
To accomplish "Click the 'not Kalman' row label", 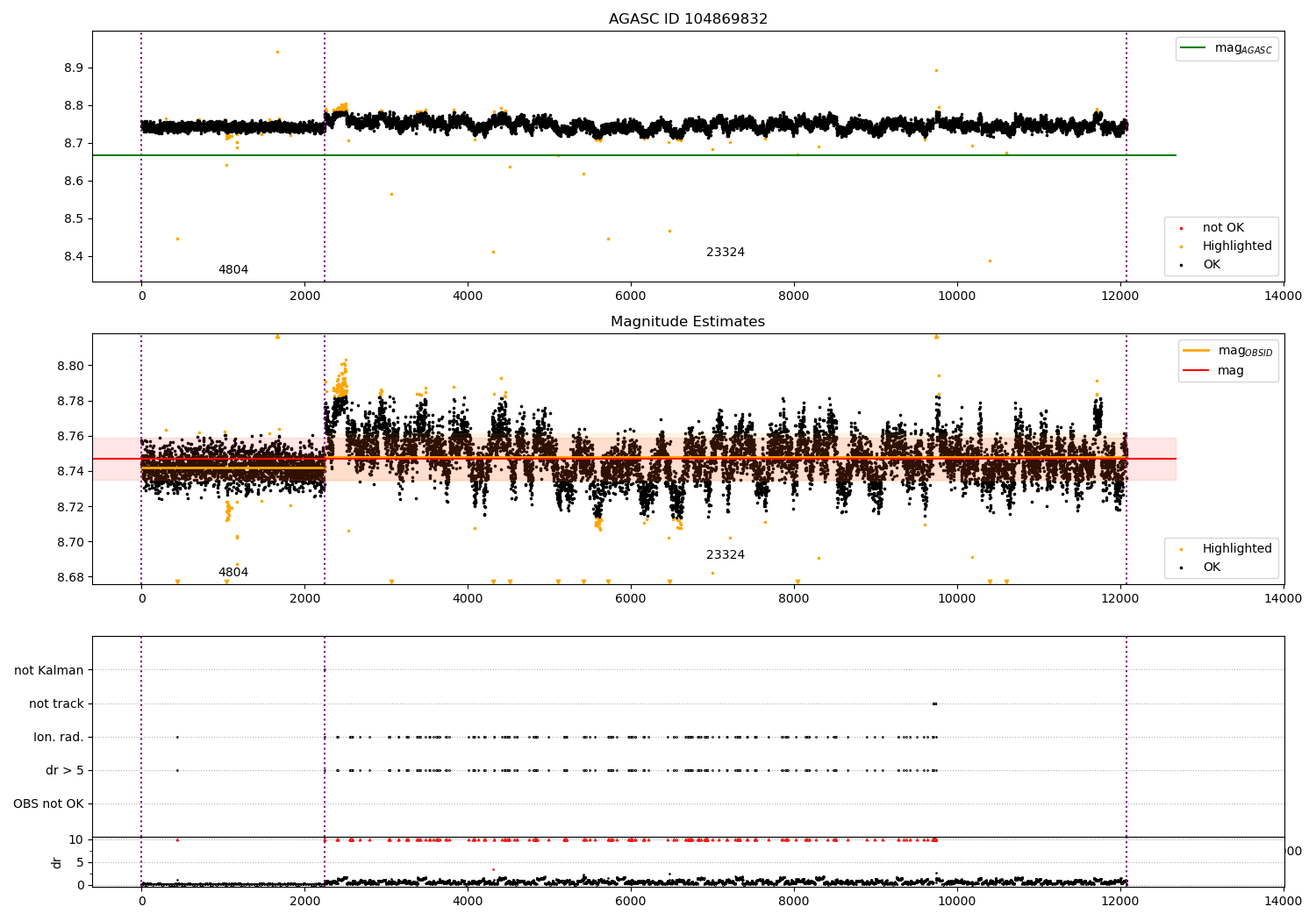I will point(49,671).
